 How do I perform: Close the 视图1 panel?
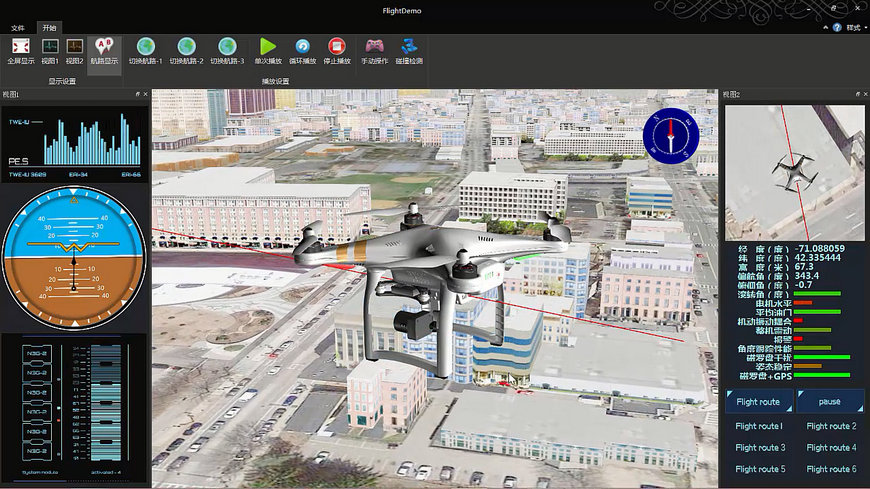(x=145, y=94)
